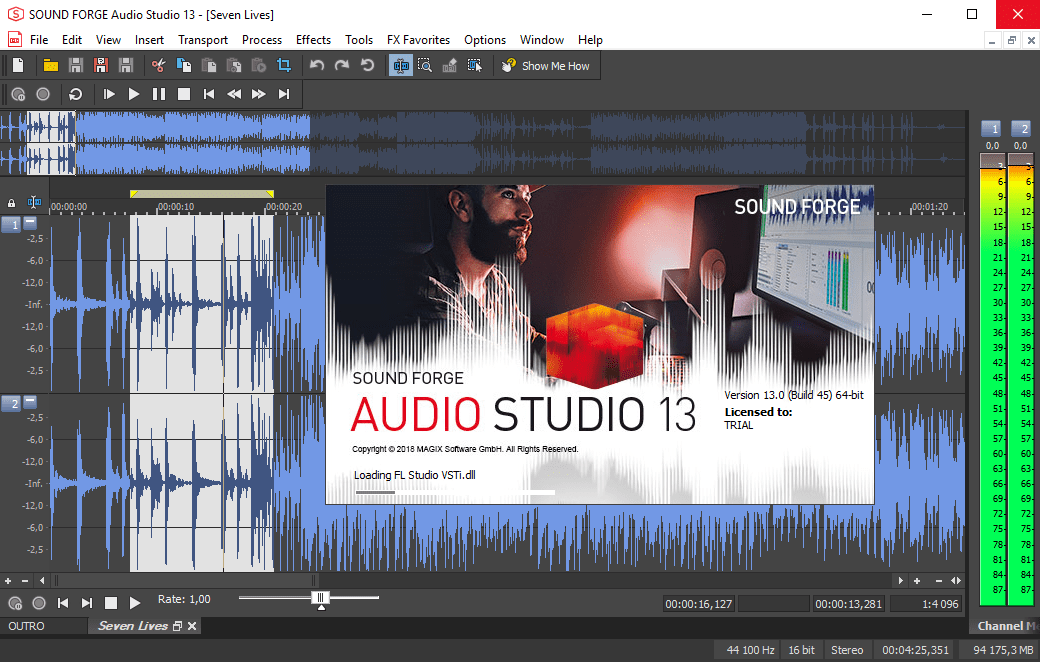
Task: Click the selection start field 00:00:16,127
Action: (698, 604)
